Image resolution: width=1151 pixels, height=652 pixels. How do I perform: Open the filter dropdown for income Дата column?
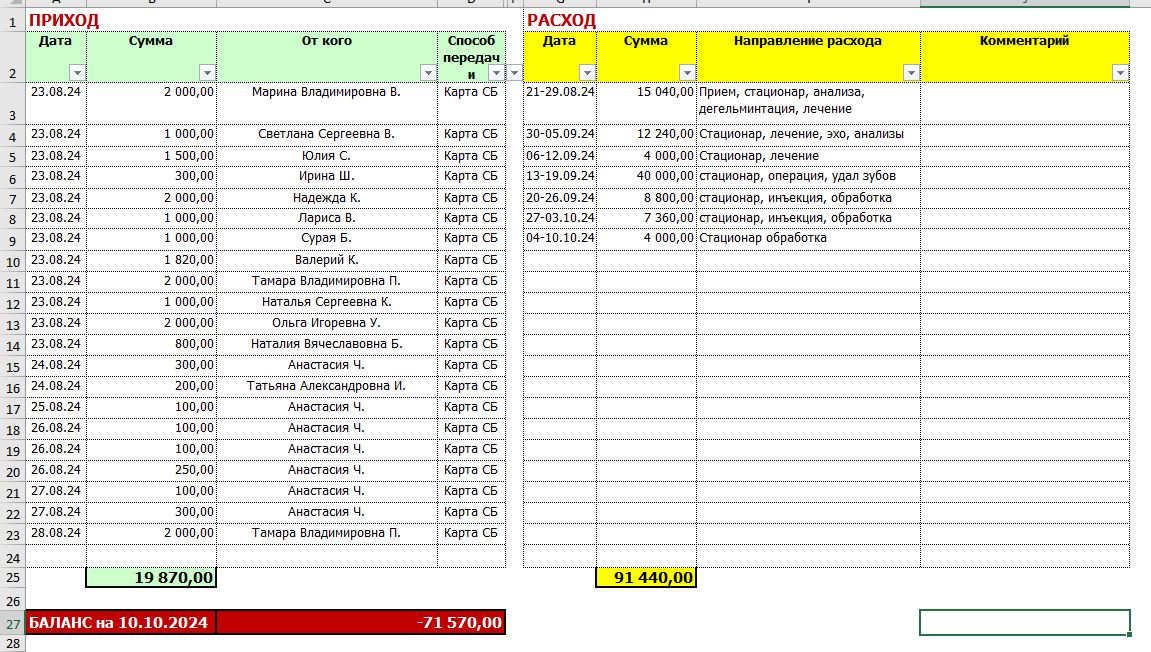click(x=77, y=73)
